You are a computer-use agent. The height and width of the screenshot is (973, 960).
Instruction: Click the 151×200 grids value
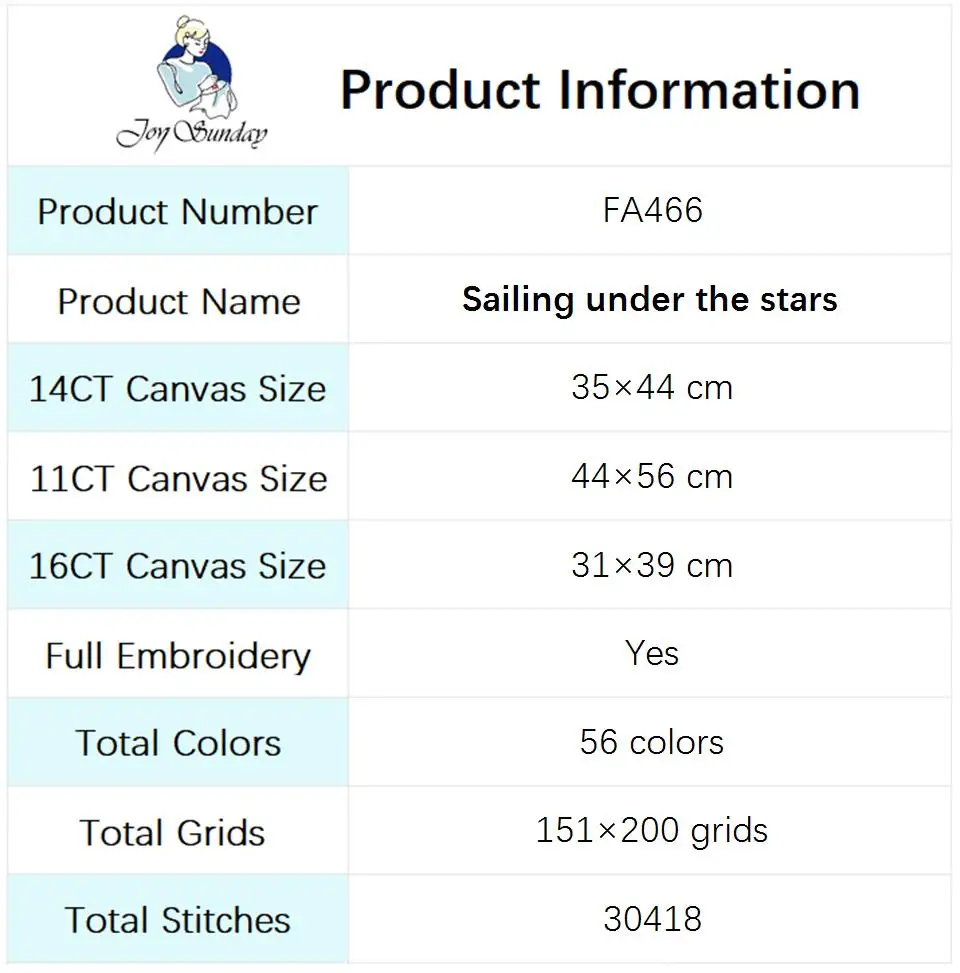[x=652, y=831]
